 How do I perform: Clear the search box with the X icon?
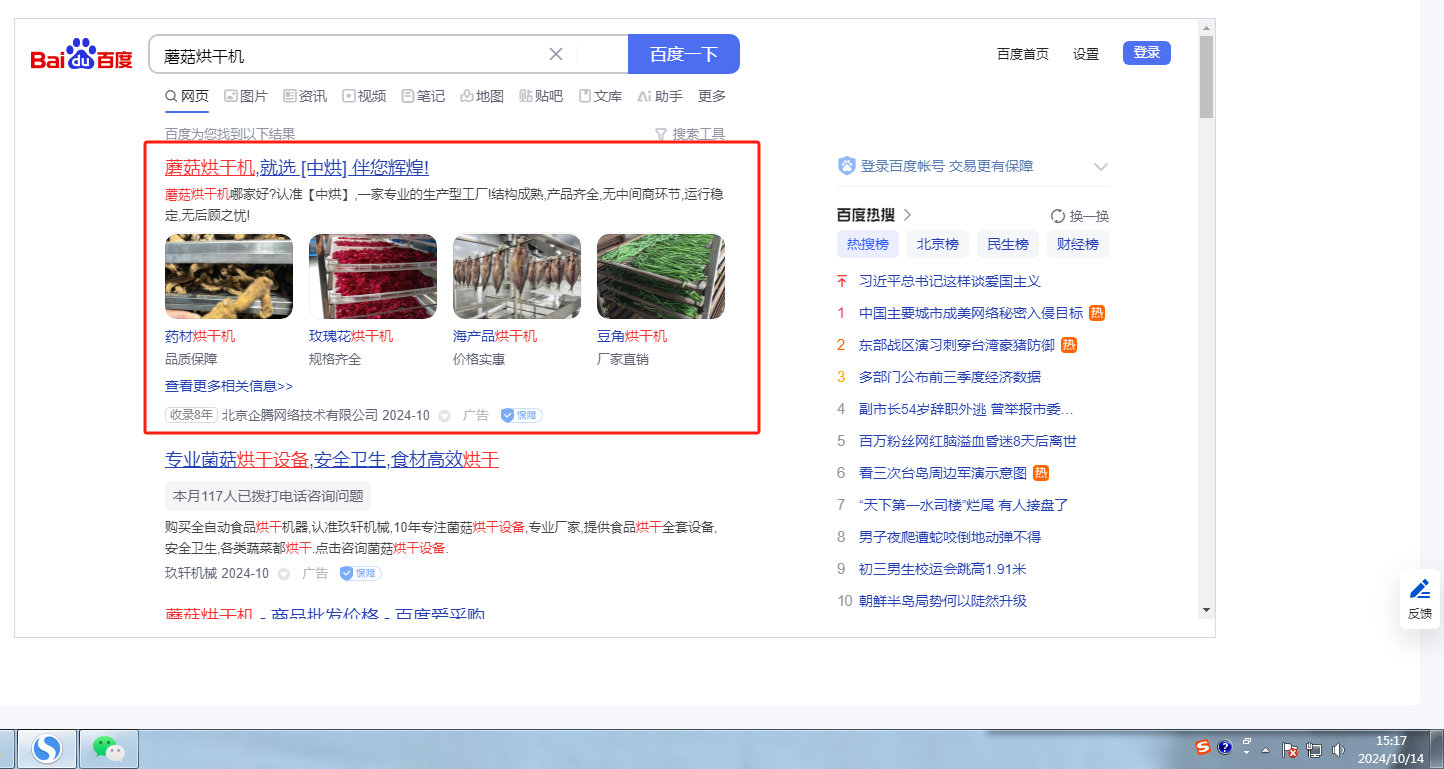[556, 54]
